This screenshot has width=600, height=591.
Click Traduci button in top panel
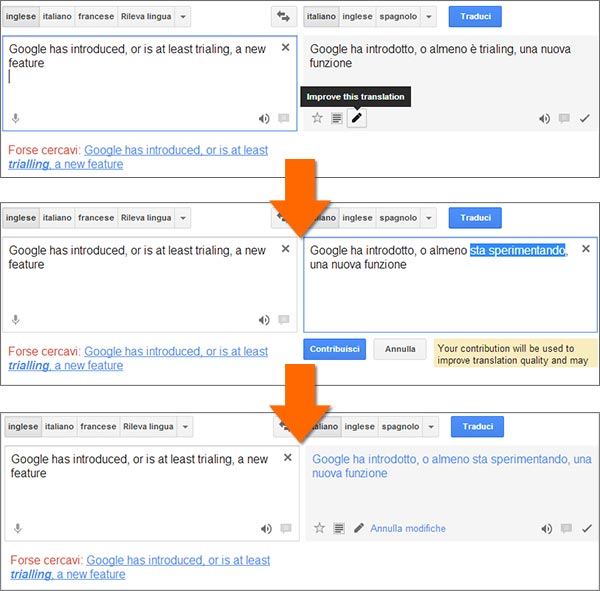click(x=475, y=16)
